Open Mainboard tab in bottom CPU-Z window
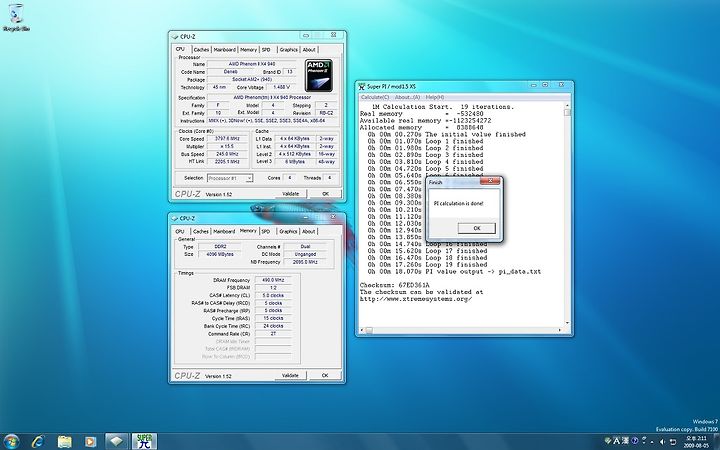The width and height of the screenshot is (720, 450). click(x=224, y=231)
